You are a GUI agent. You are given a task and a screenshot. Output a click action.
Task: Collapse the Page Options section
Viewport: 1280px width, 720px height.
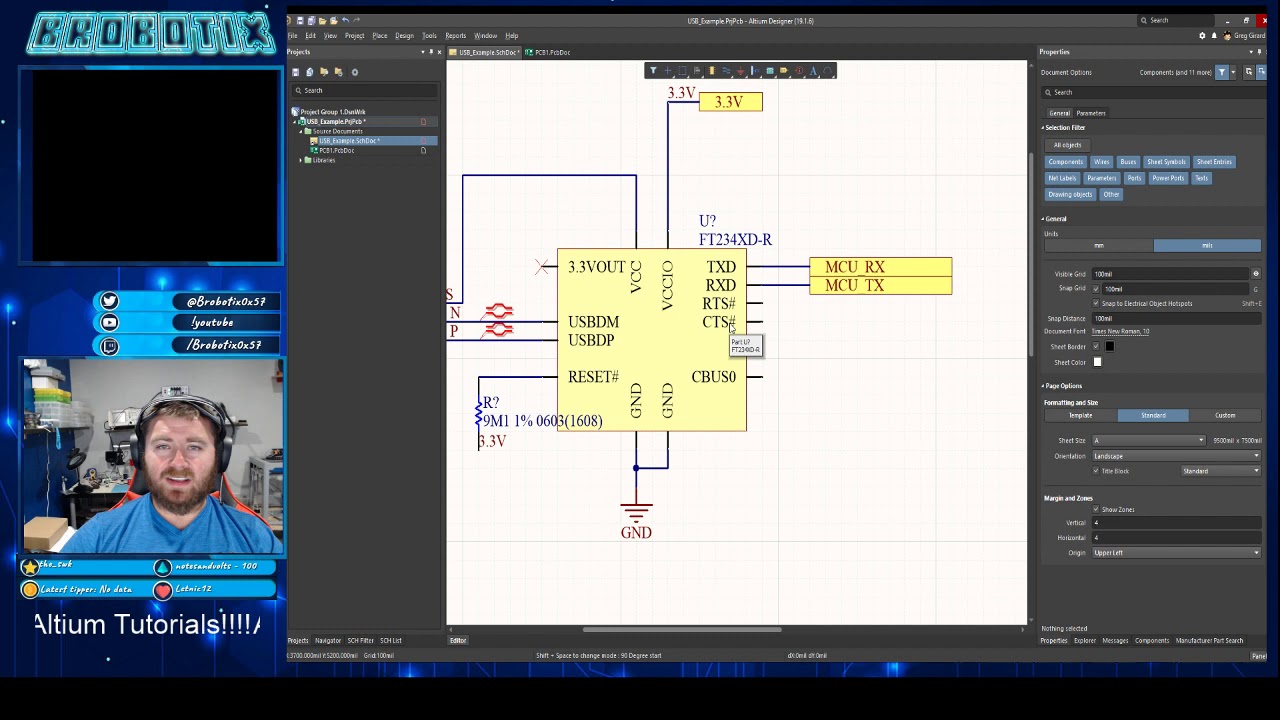click(x=1043, y=386)
